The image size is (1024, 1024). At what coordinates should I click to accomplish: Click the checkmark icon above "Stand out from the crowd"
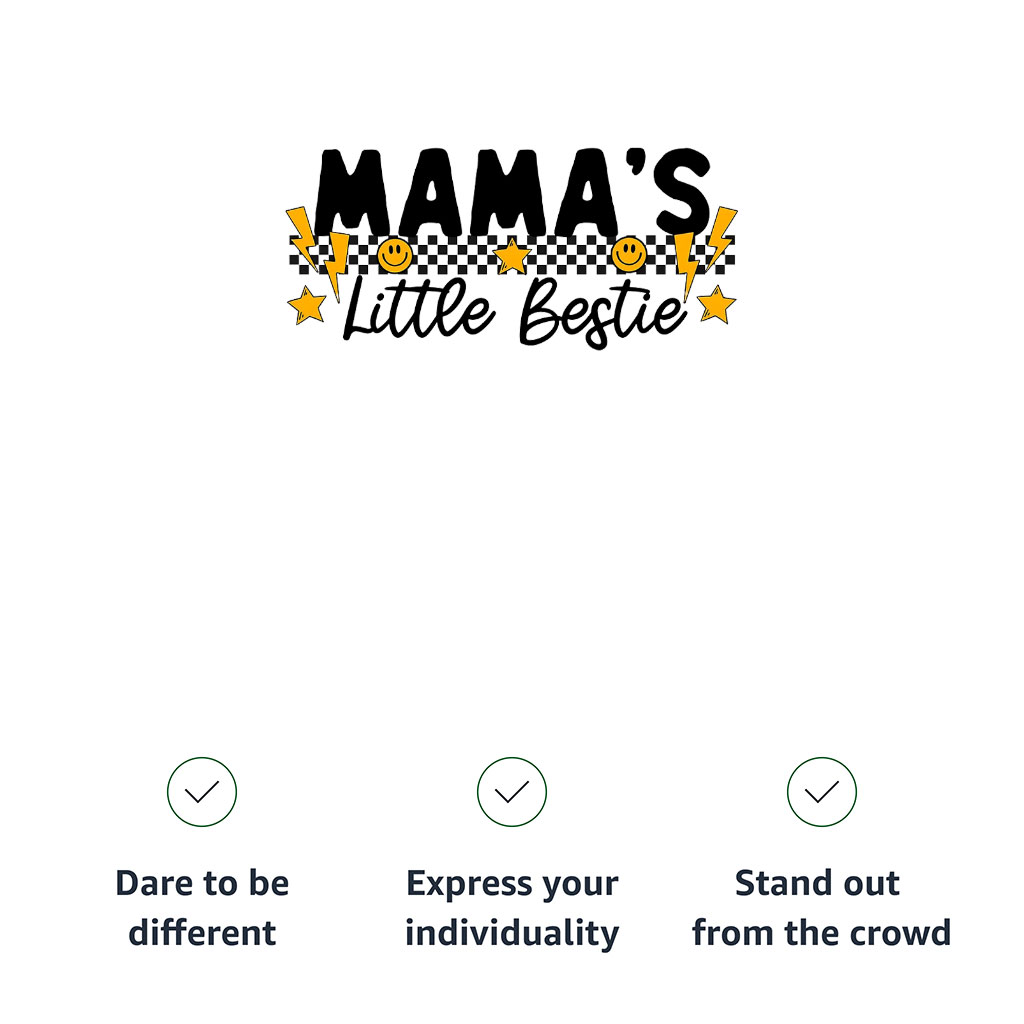tap(822, 792)
